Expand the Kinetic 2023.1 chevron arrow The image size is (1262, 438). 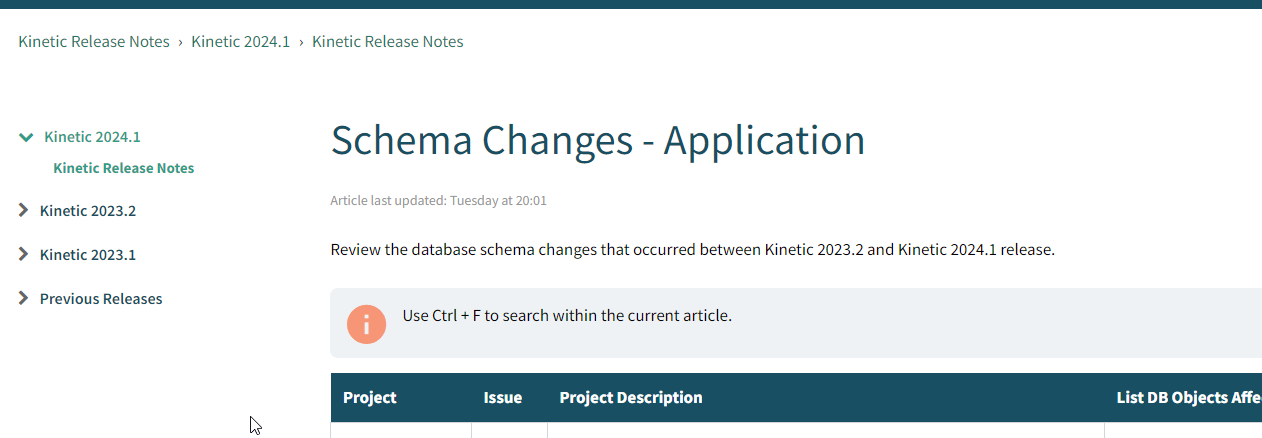pos(24,255)
